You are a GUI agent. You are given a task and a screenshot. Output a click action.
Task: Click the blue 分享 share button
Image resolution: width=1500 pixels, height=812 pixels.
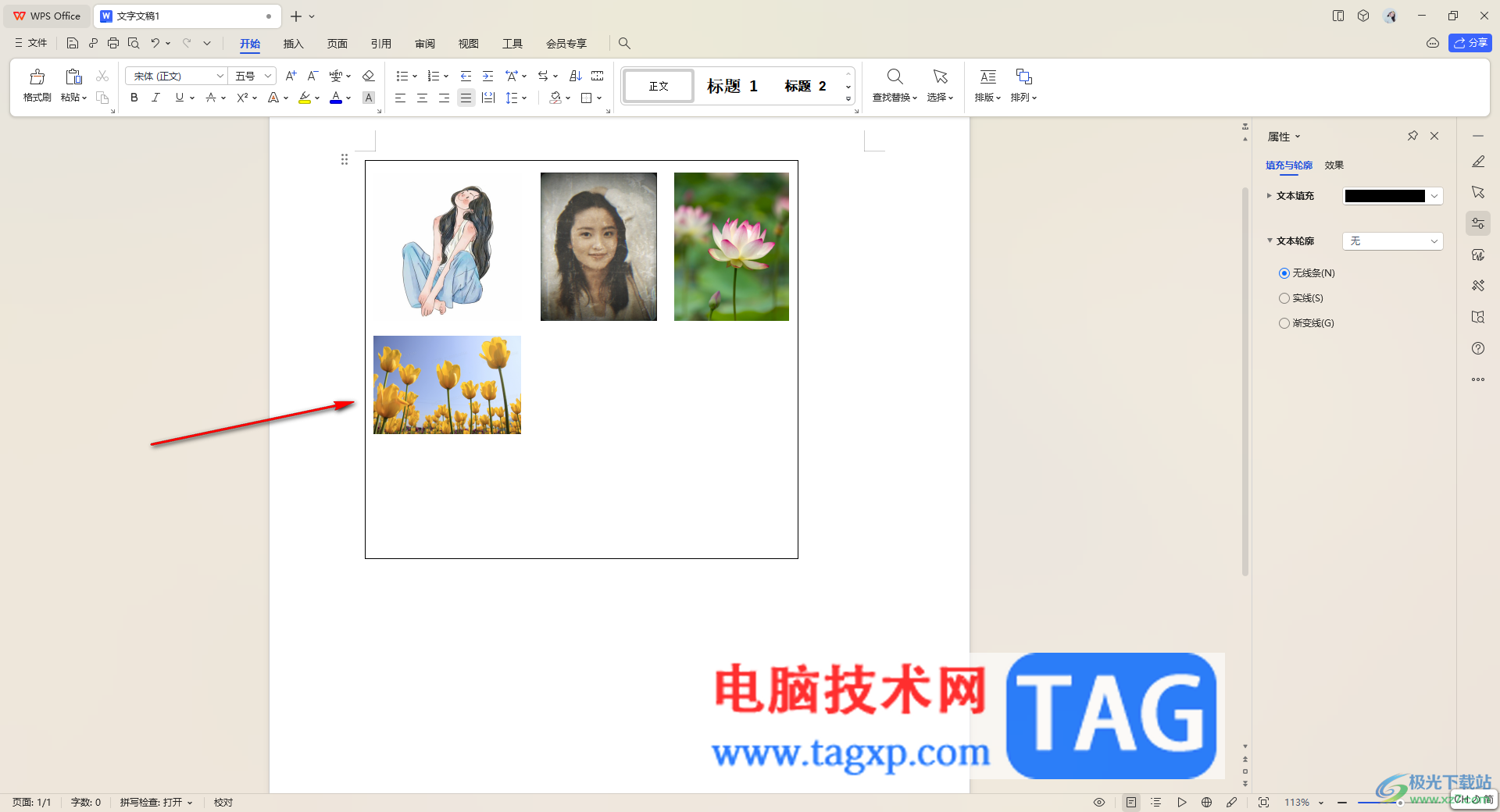tap(1470, 43)
